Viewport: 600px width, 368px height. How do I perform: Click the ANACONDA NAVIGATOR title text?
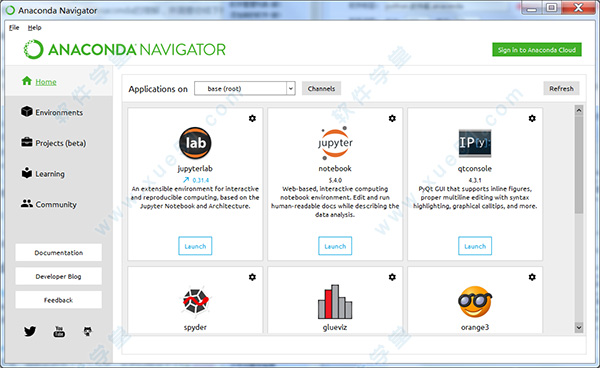(x=137, y=50)
